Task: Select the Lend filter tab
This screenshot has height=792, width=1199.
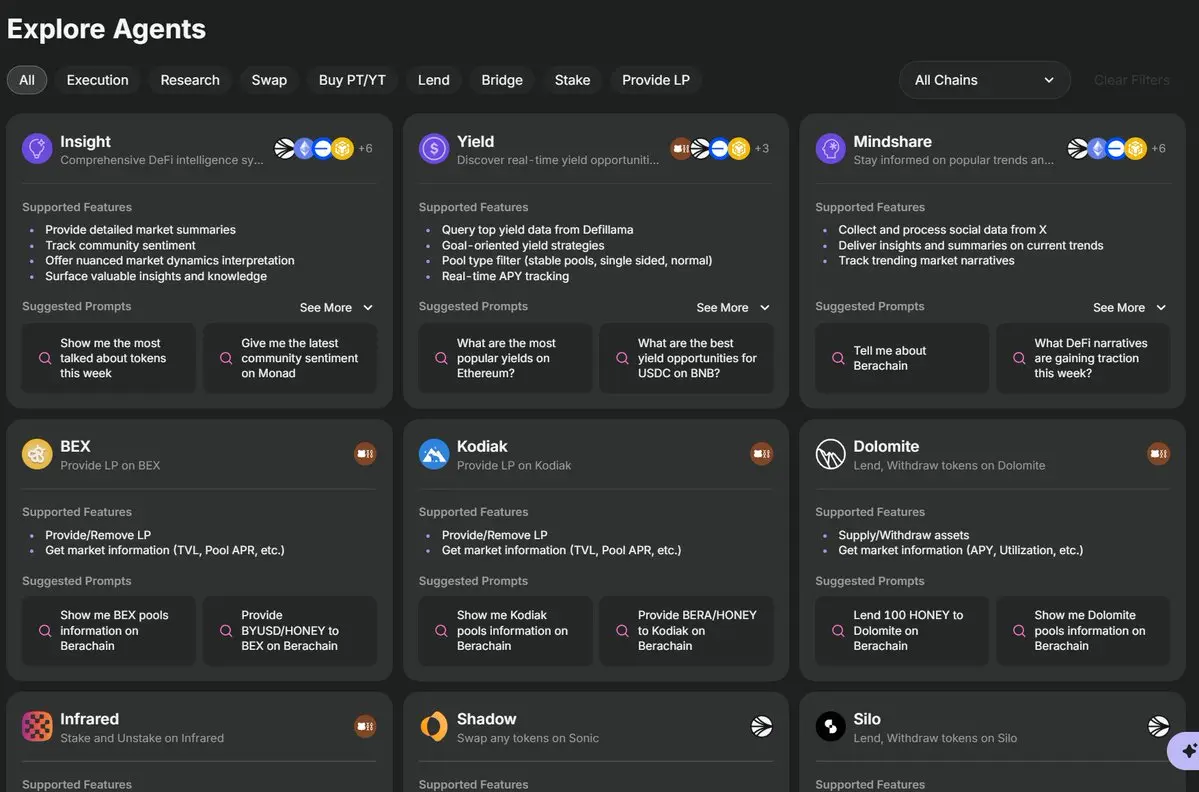Action: pyautogui.click(x=434, y=80)
